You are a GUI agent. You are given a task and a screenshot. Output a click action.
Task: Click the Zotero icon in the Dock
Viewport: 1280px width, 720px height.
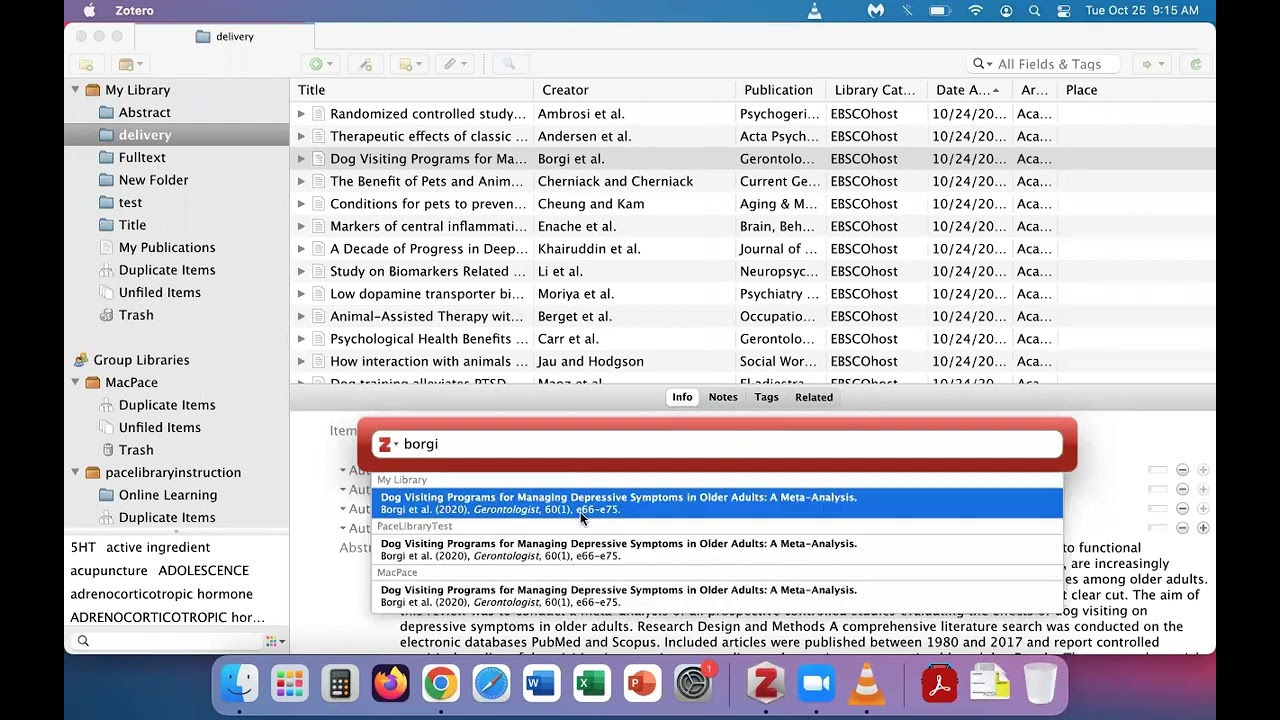pos(766,684)
